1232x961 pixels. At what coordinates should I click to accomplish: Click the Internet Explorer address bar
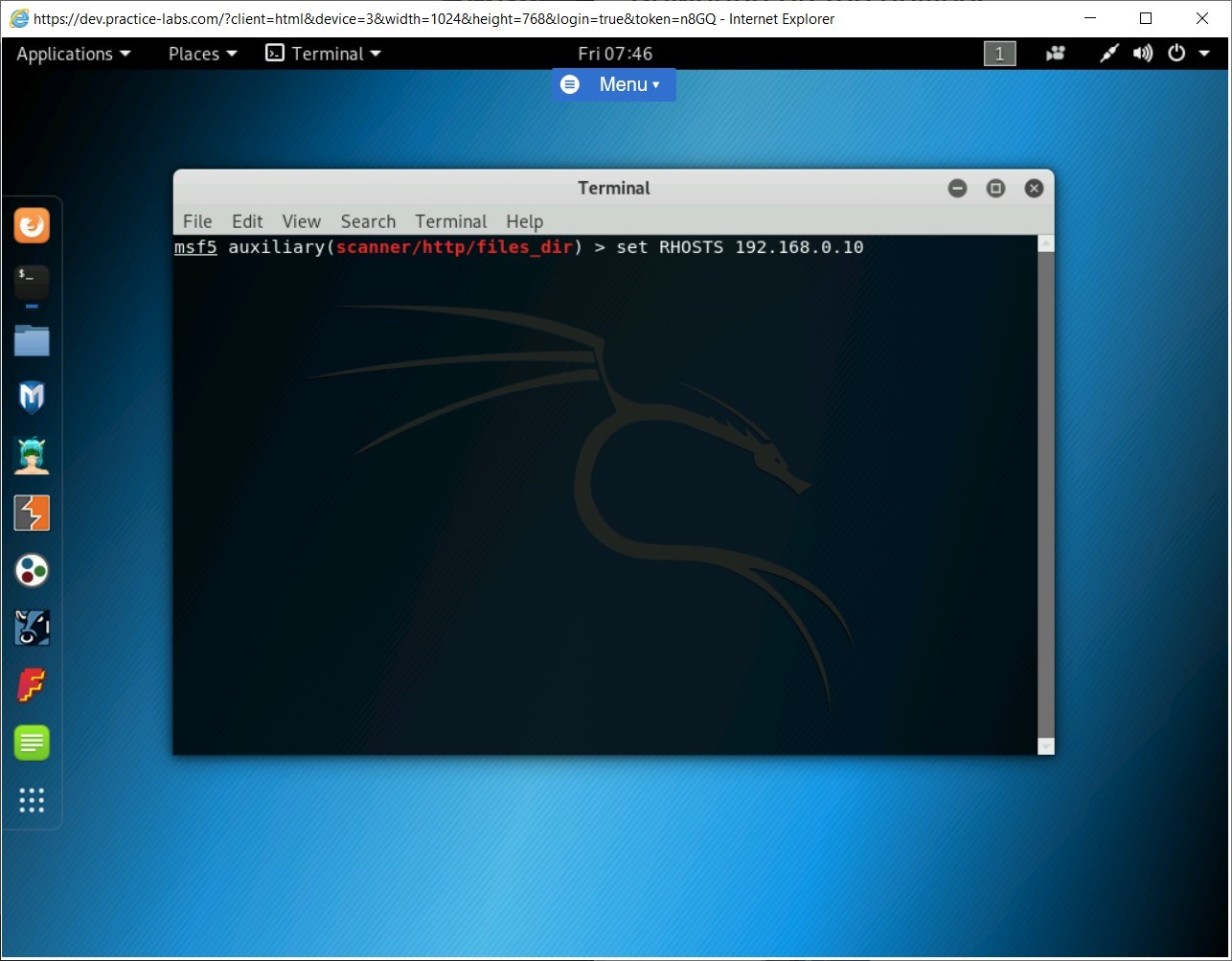click(x=383, y=18)
